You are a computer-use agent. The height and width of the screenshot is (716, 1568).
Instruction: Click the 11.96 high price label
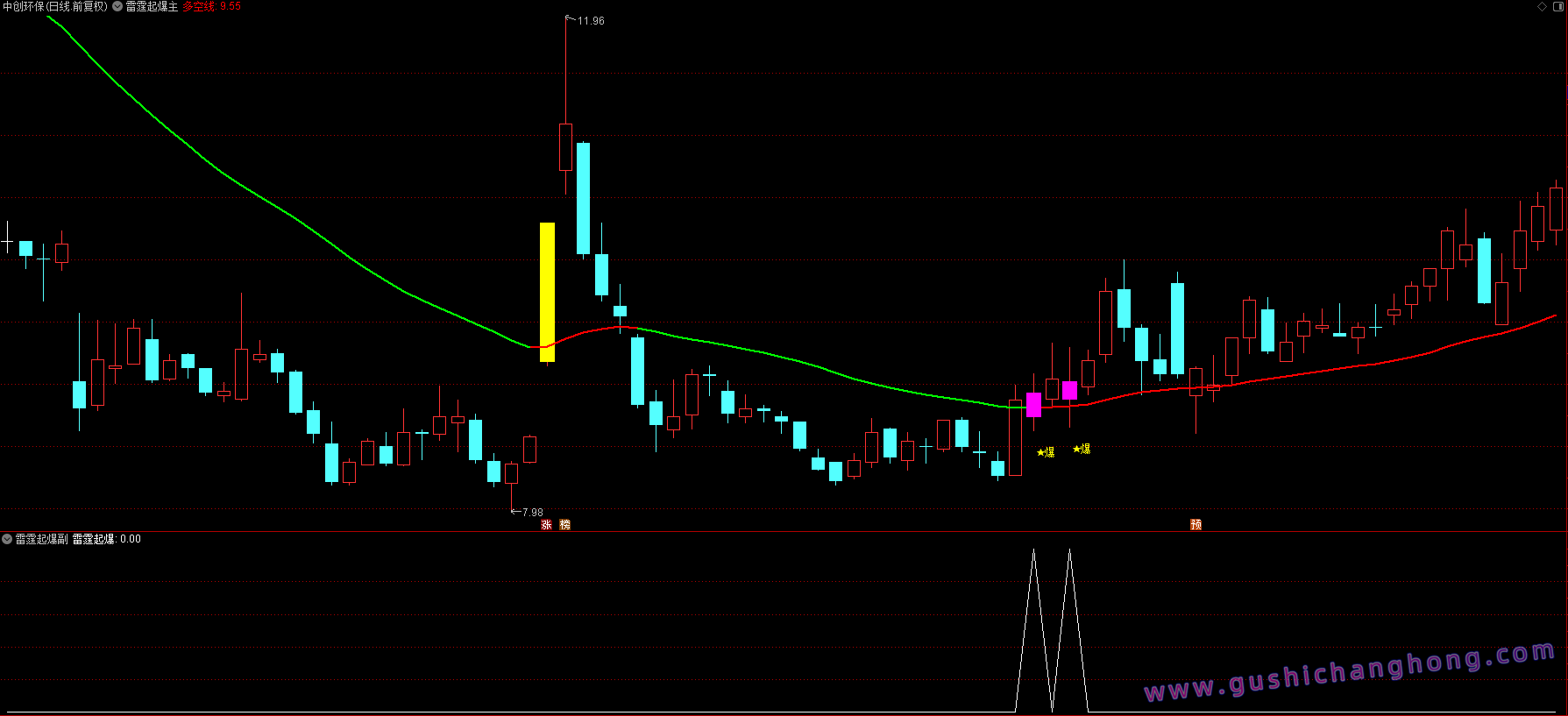(x=591, y=21)
